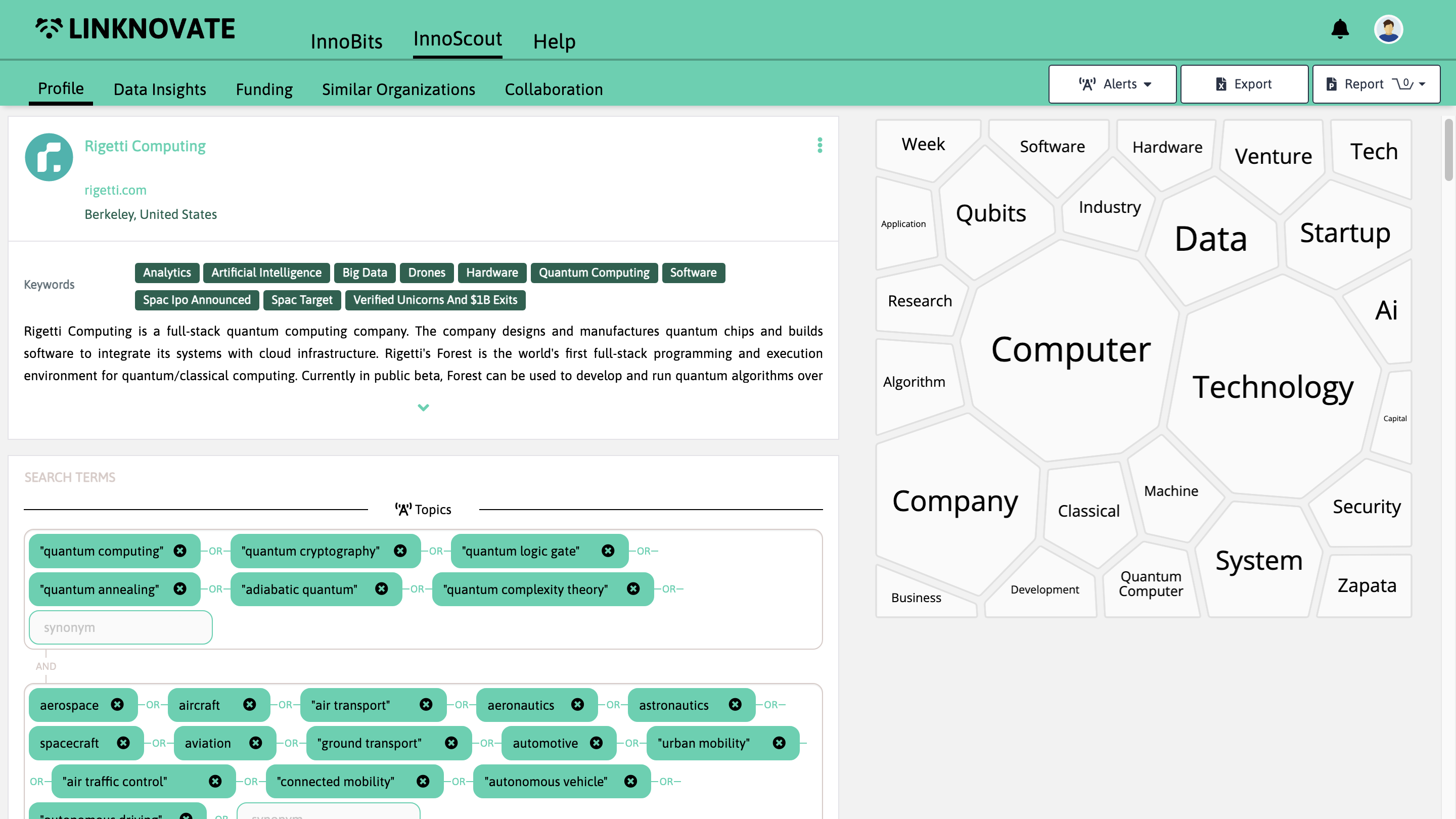Remove spacecraft search term
The image size is (1456, 819).
point(123,743)
